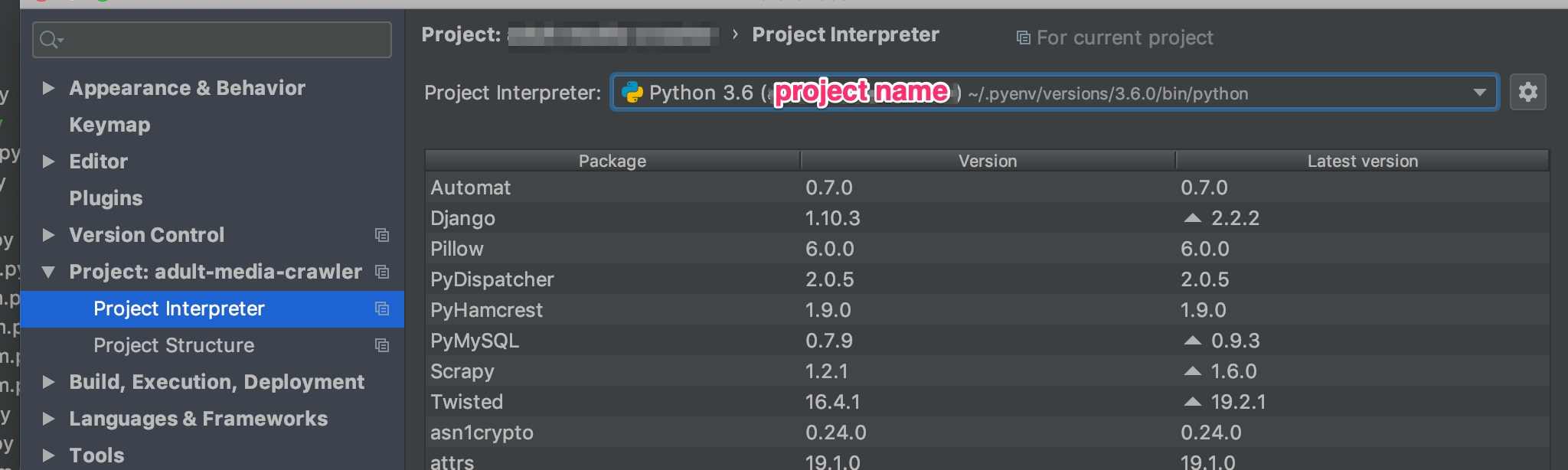The height and width of the screenshot is (470, 1568).
Task: Click the project-level icon beside Project Structure
Action: 382,345
